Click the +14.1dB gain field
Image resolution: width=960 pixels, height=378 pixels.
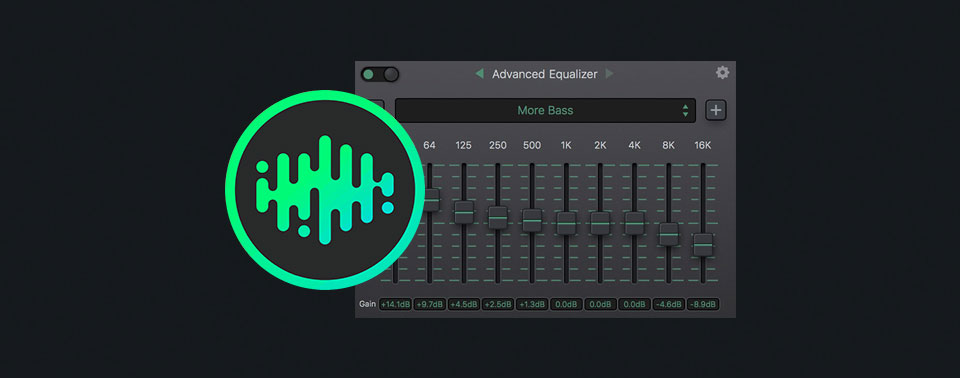[395, 304]
